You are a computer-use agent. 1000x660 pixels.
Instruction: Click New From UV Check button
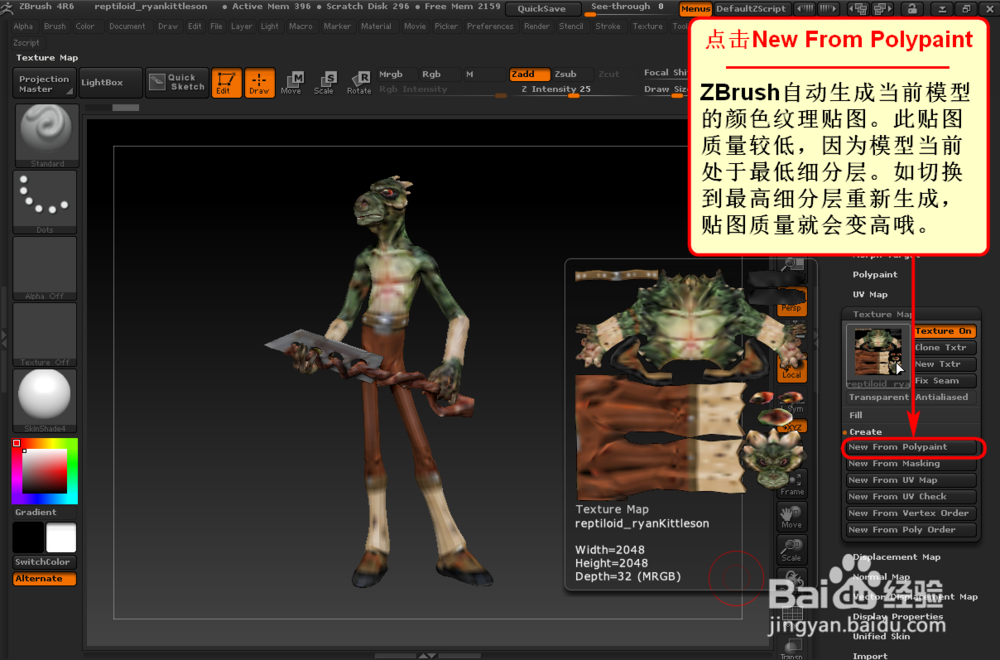tap(911, 497)
